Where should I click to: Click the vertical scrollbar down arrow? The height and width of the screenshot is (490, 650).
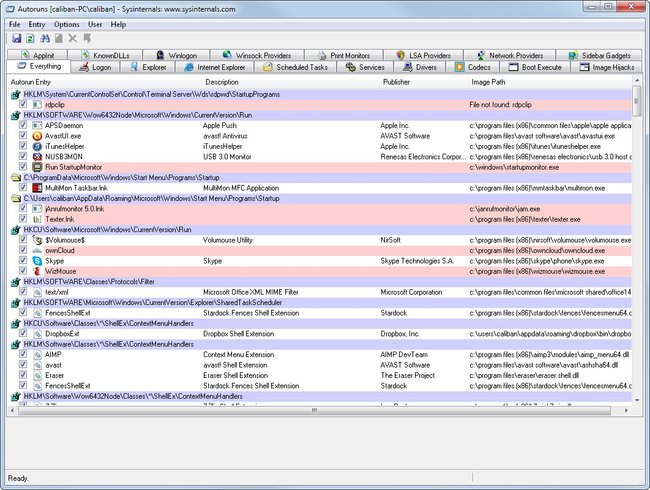(637, 400)
